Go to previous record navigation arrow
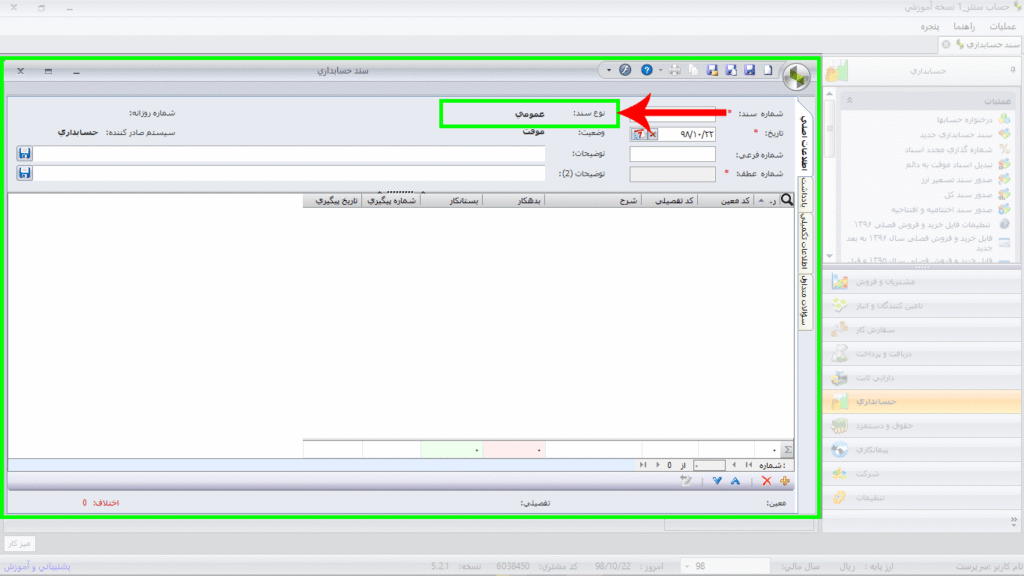The image size is (1024, 576). tap(734, 465)
